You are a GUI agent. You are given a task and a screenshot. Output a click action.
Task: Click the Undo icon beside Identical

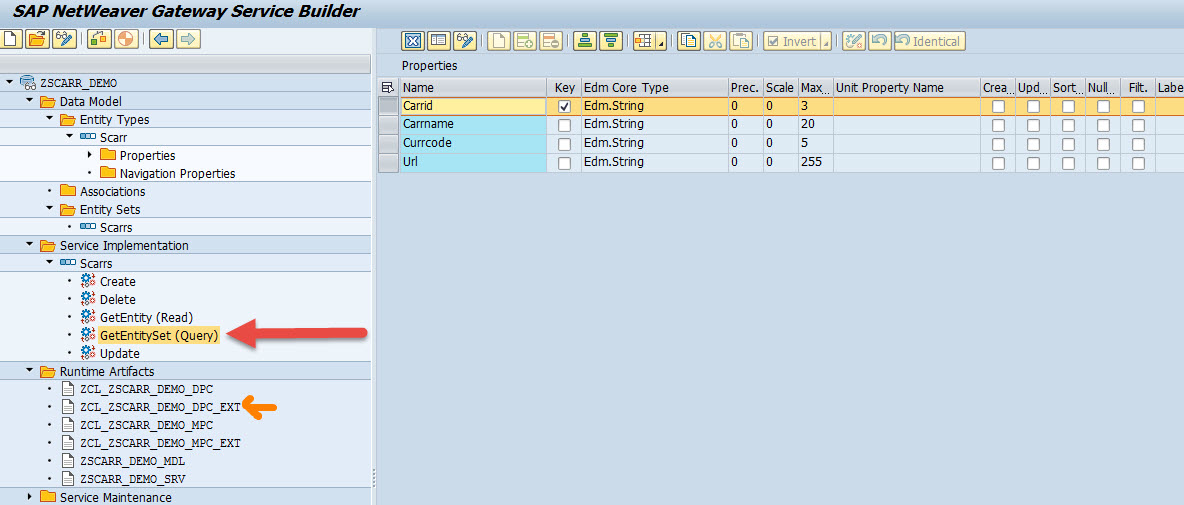[x=880, y=42]
